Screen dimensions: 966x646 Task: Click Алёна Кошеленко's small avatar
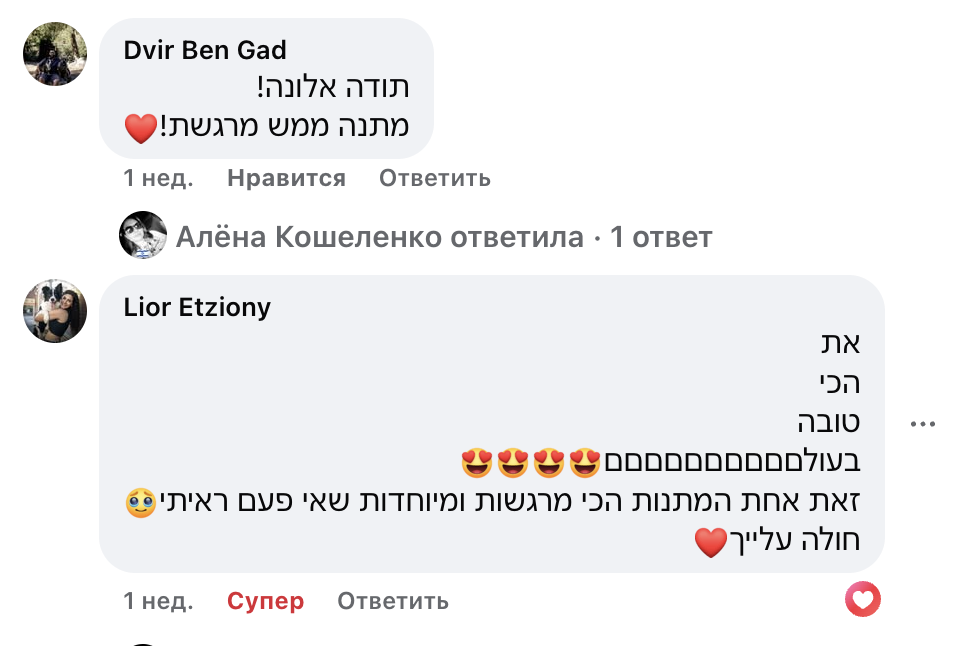click(143, 236)
